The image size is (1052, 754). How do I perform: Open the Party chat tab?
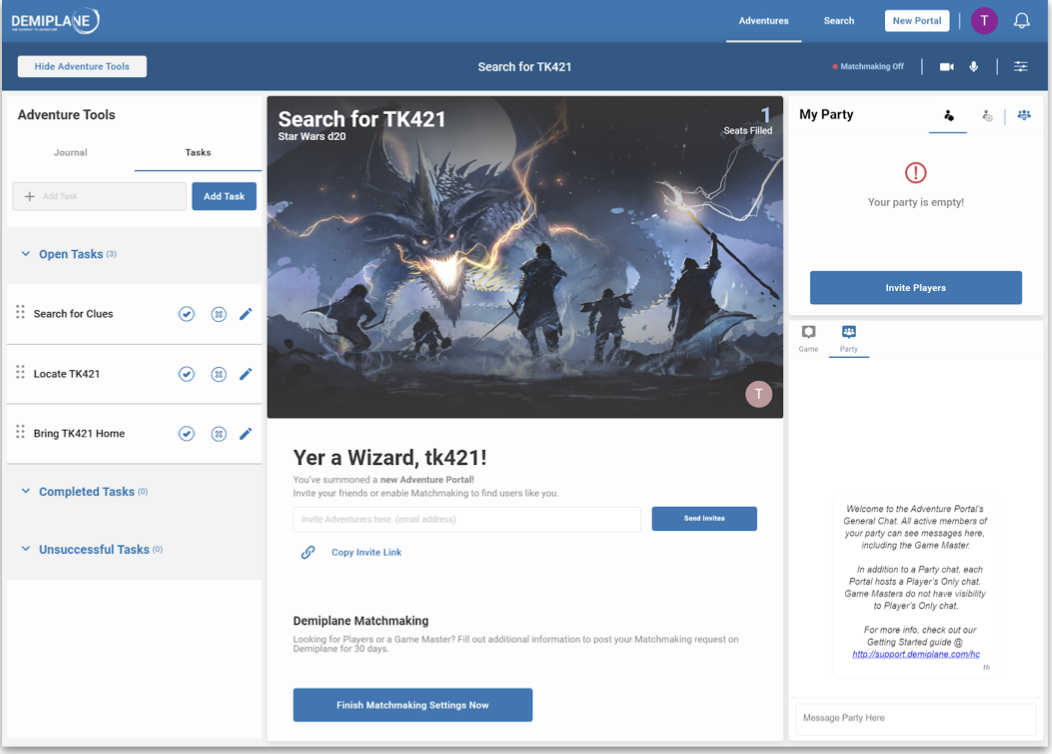pyautogui.click(x=849, y=339)
